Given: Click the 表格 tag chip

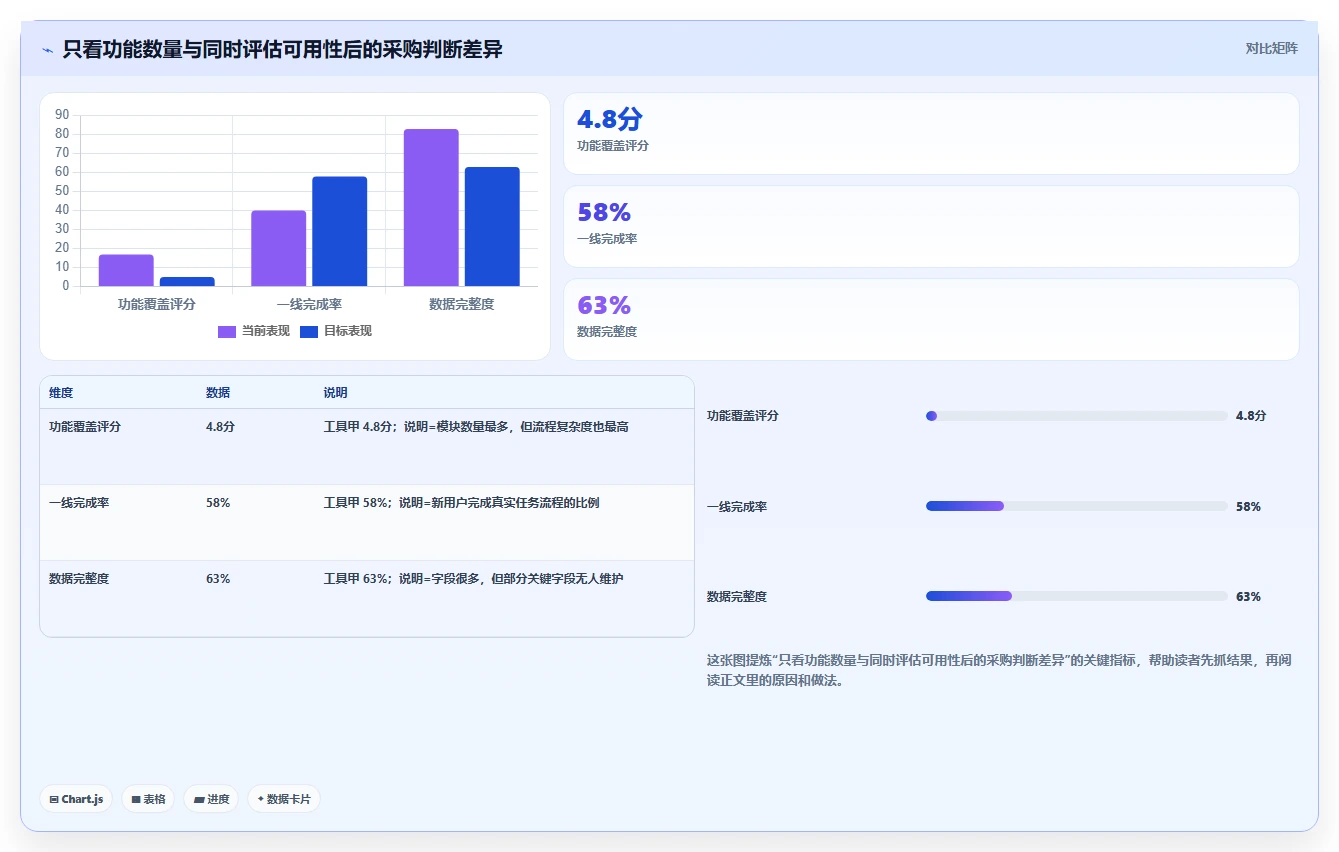Looking at the screenshot, I should (x=148, y=799).
